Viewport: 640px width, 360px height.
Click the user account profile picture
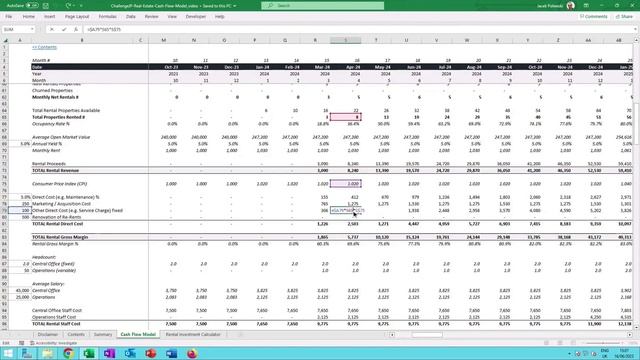(x=571, y=6)
